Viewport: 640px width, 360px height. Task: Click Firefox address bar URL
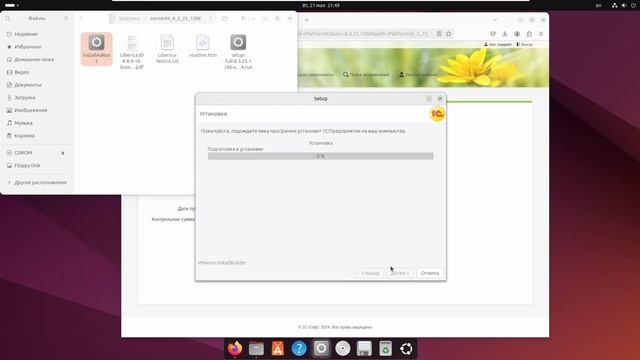[364, 34]
